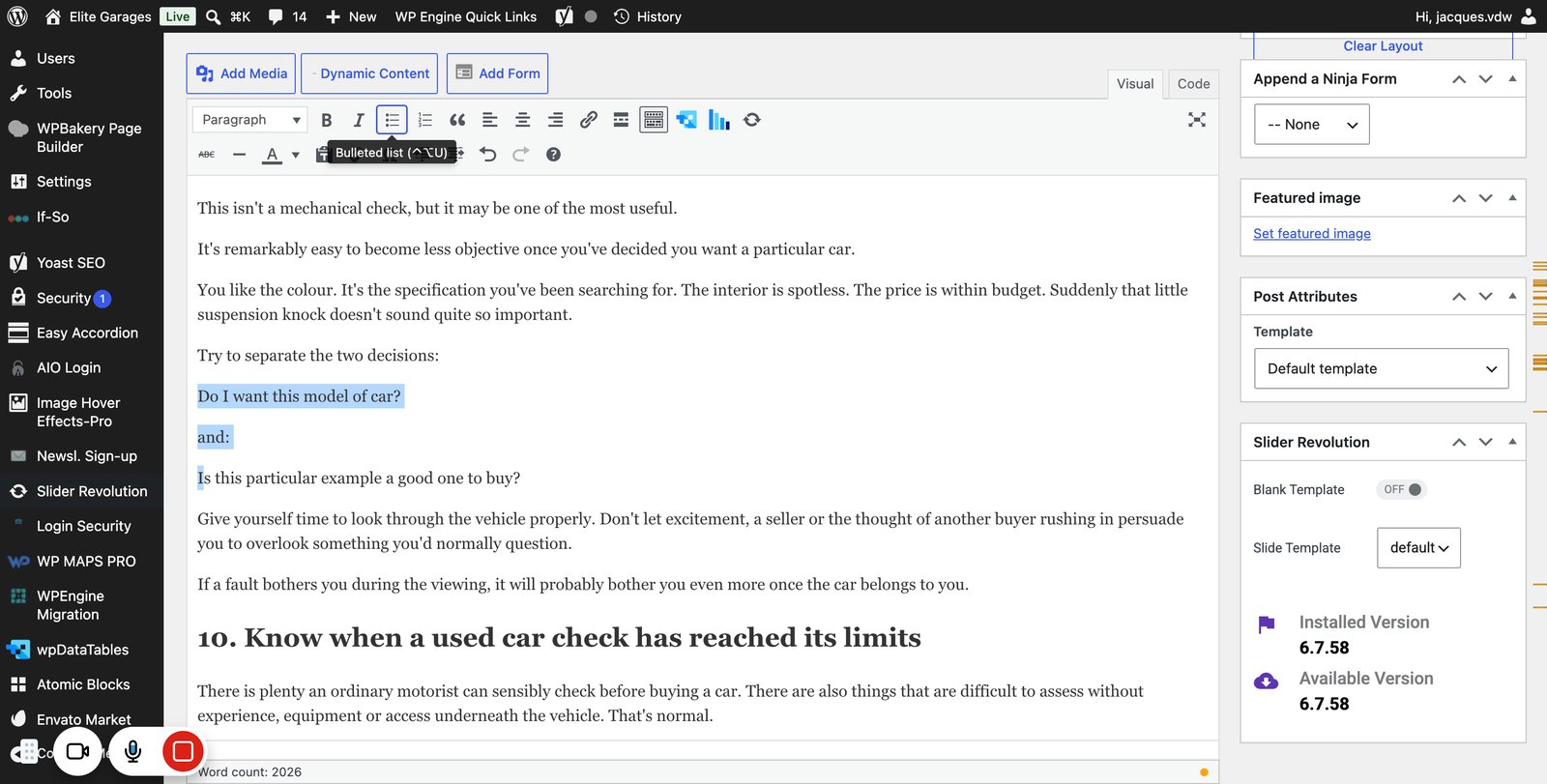Screen dimensions: 1547x784
Task: Toggle the toolbar toggle (kitchen sink) button
Action: (x=655, y=120)
